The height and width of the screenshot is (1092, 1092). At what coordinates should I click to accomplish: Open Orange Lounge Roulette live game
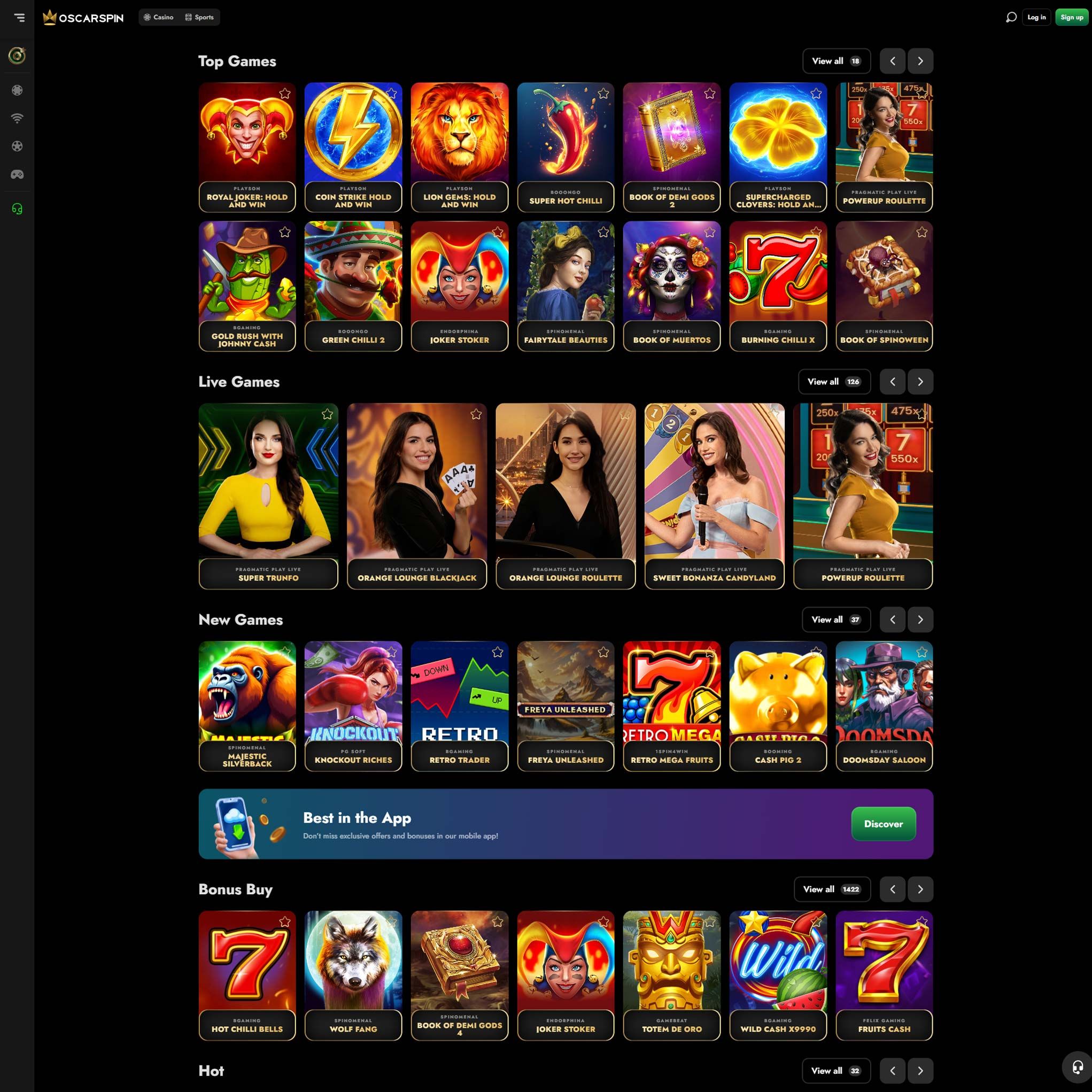(x=565, y=496)
